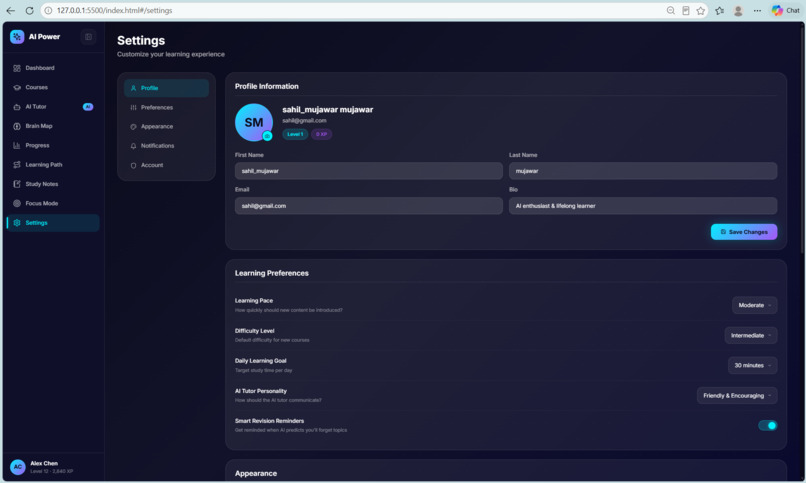Image resolution: width=806 pixels, height=483 pixels.
Task: Select Settings in the sidebar
Action: pos(53,222)
